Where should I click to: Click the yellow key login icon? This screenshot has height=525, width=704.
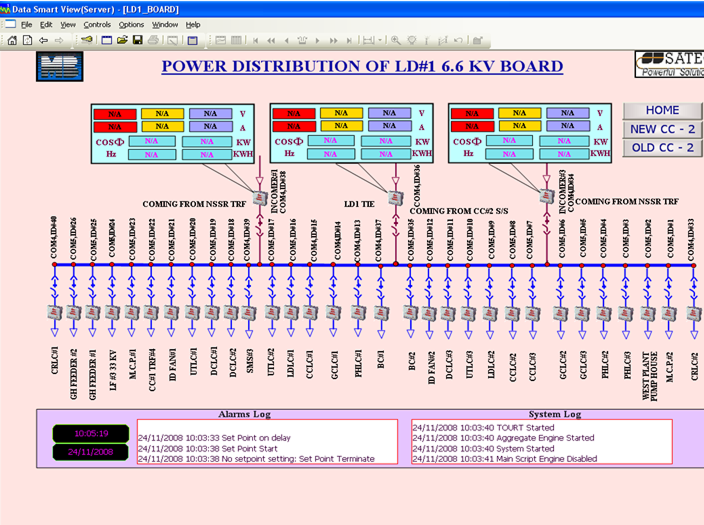pyautogui.click(x=87, y=40)
